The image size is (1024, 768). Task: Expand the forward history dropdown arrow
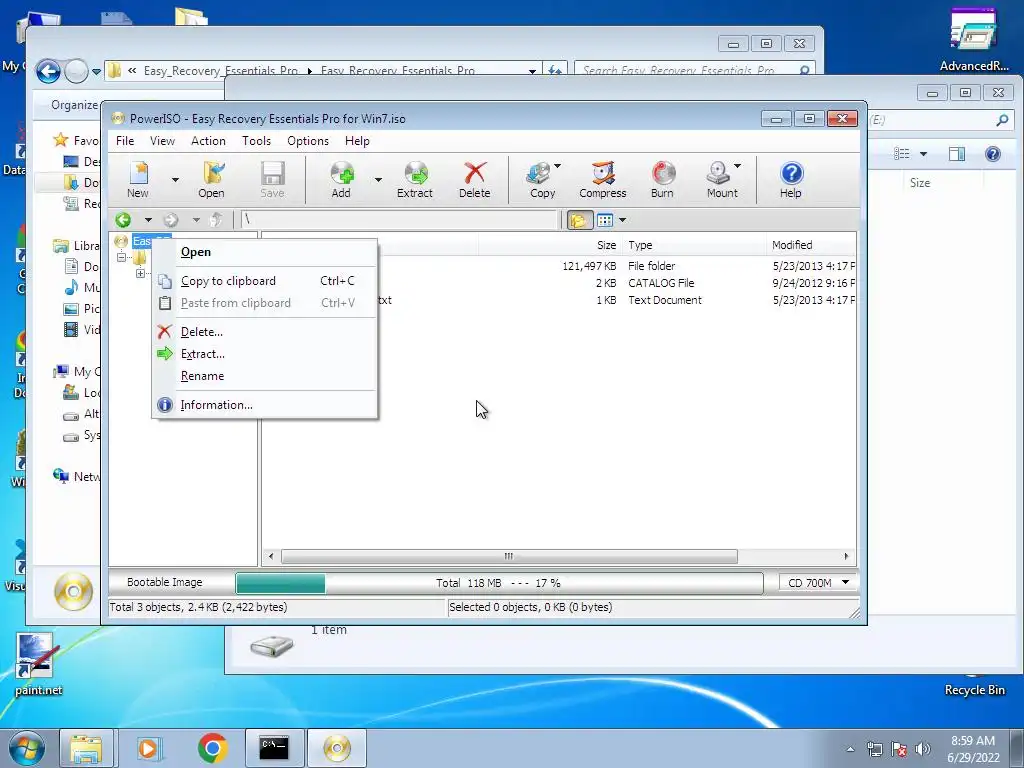pyautogui.click(x=196, y=220)
